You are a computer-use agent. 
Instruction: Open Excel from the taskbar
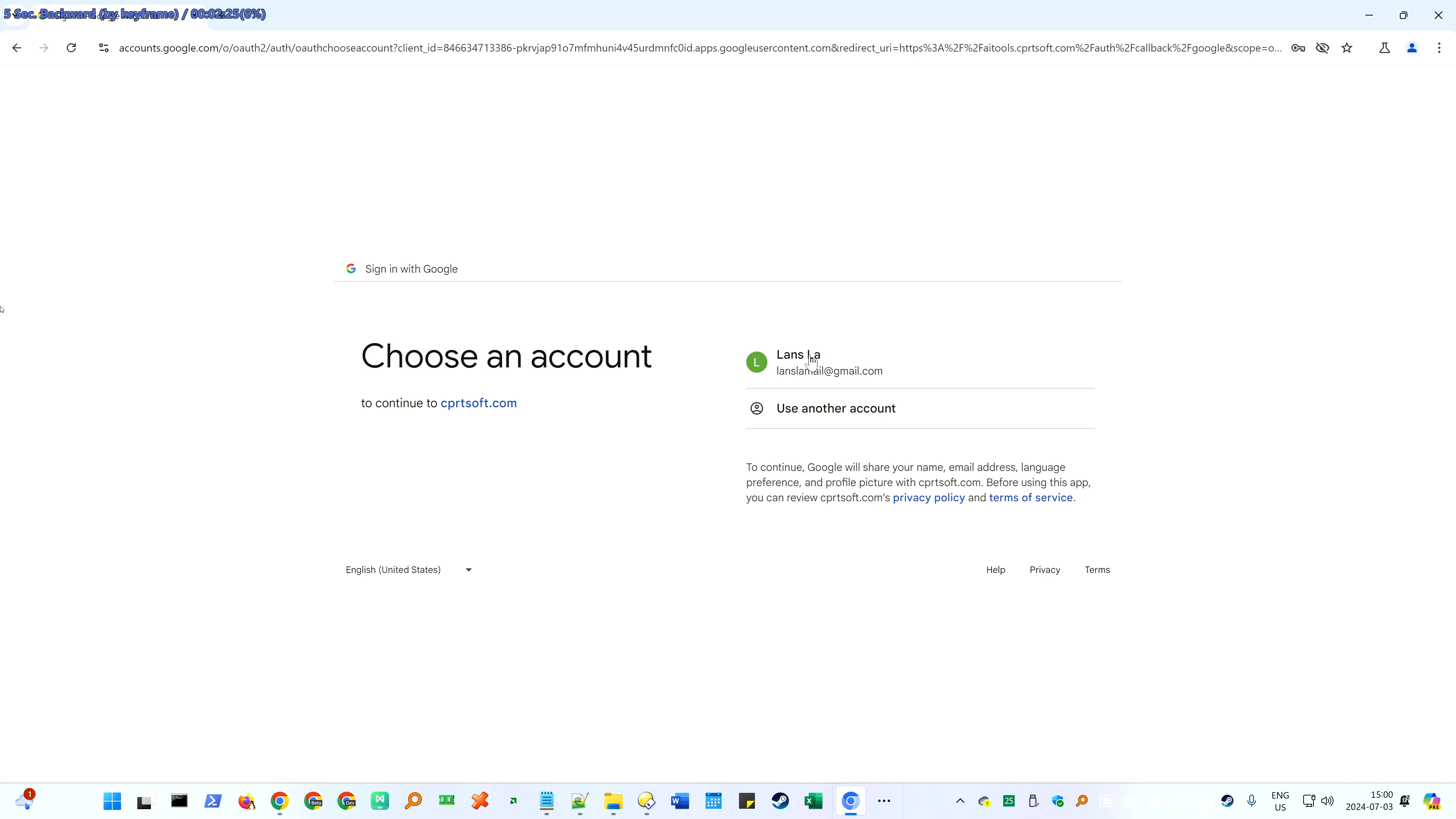[x=813, y=801]
